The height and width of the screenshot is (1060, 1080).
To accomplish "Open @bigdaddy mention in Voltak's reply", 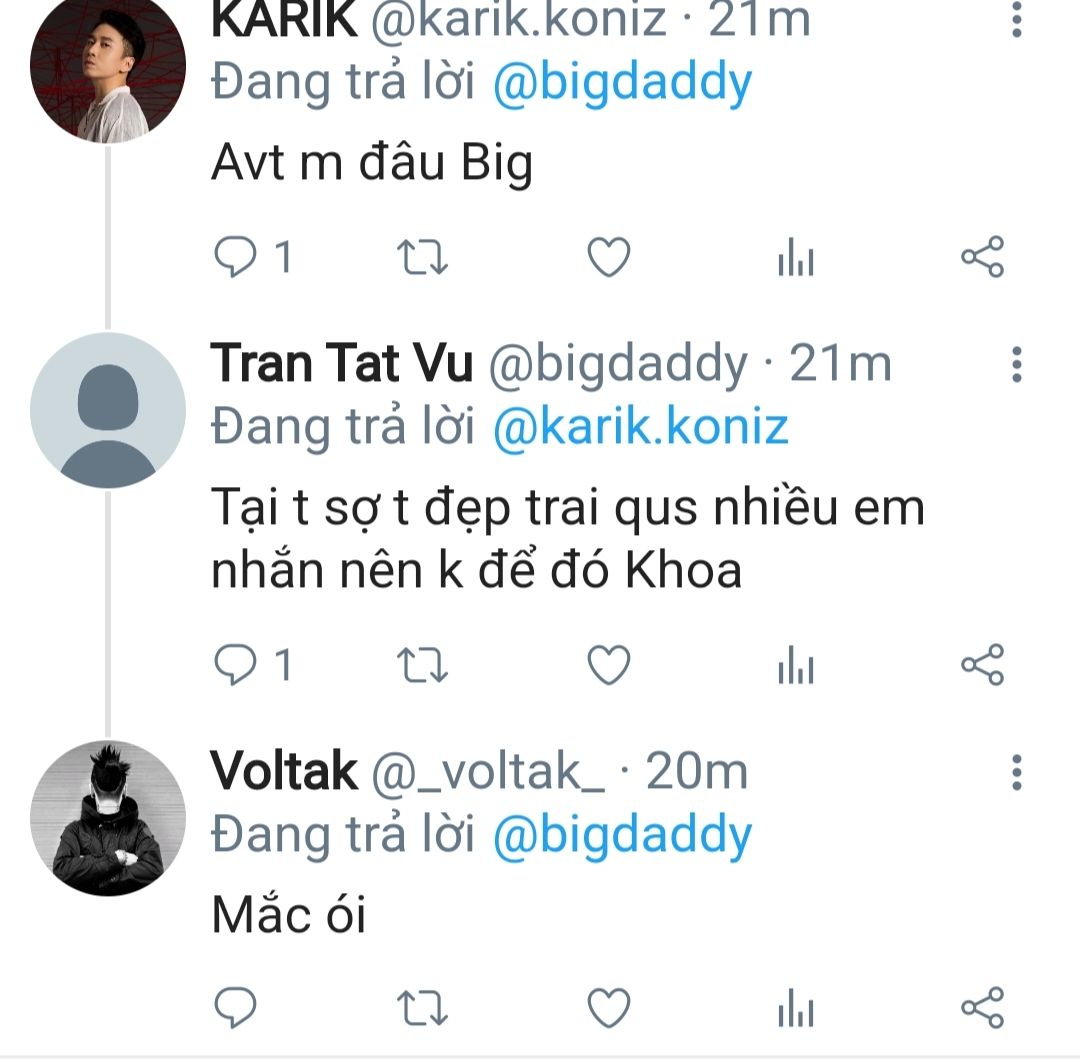I will click(x=622, y=835).
